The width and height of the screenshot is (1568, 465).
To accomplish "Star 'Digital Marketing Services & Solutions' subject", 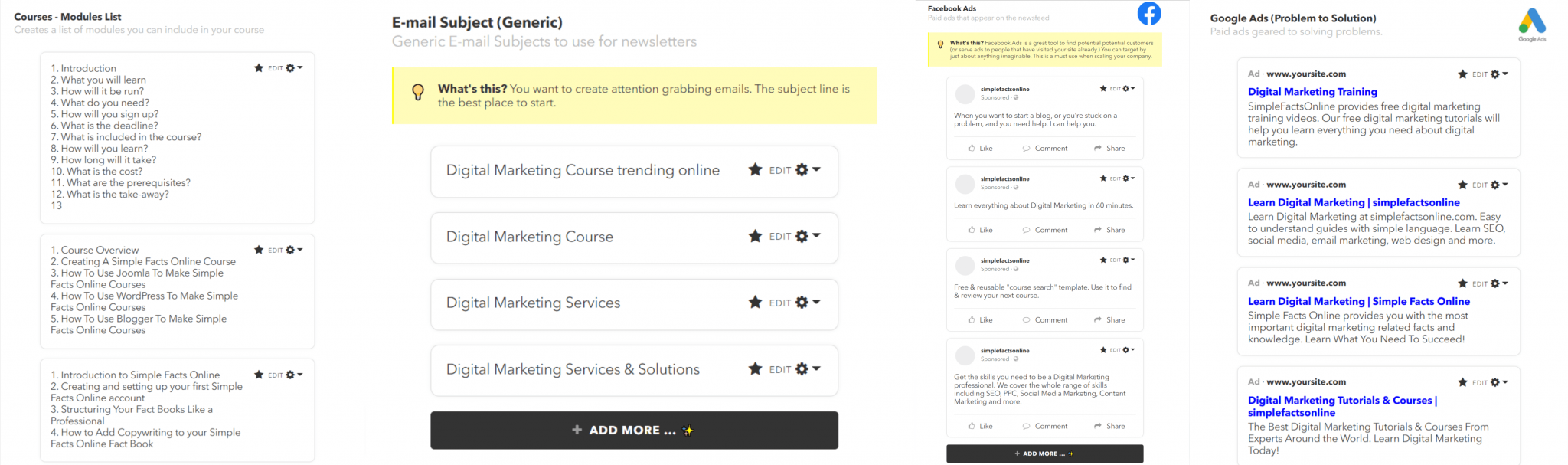I will click(755, 369).
